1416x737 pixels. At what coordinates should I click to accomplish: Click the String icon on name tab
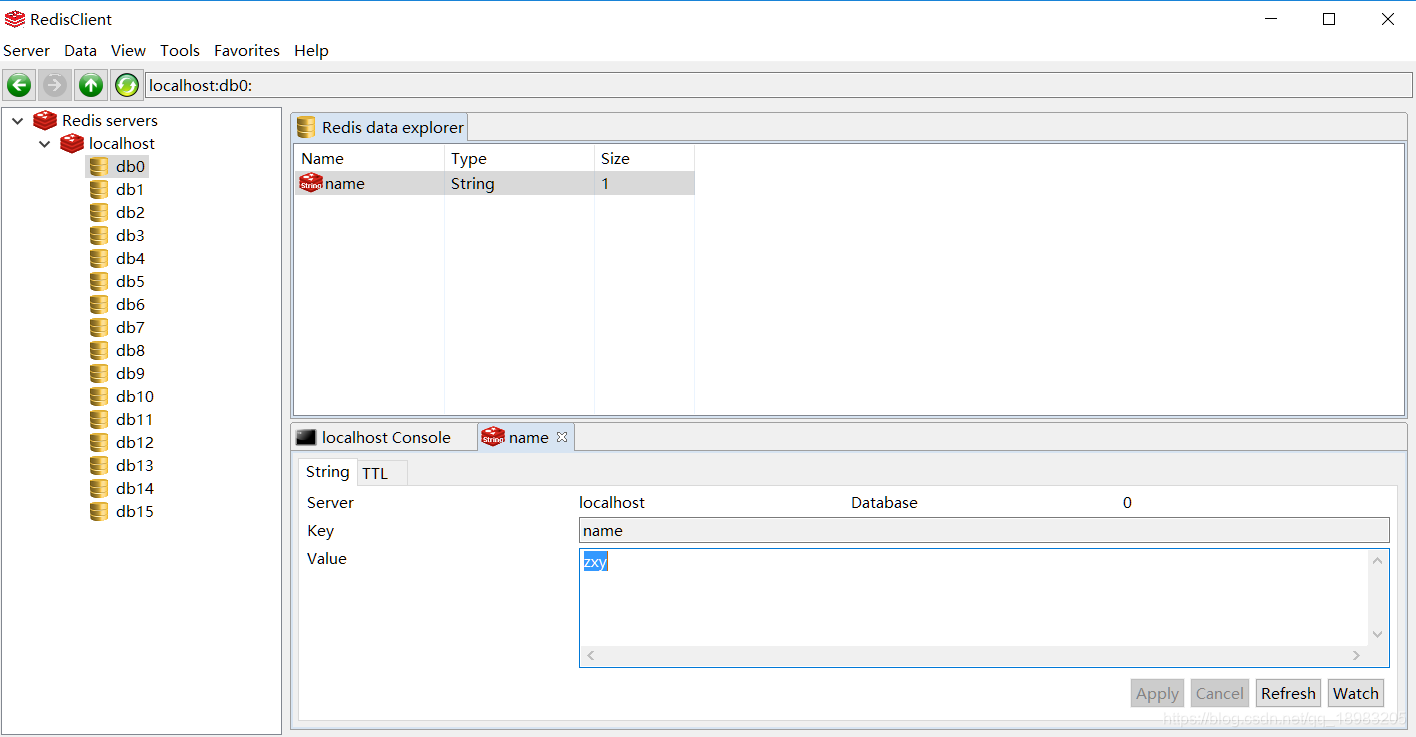(x=493, y=437)
